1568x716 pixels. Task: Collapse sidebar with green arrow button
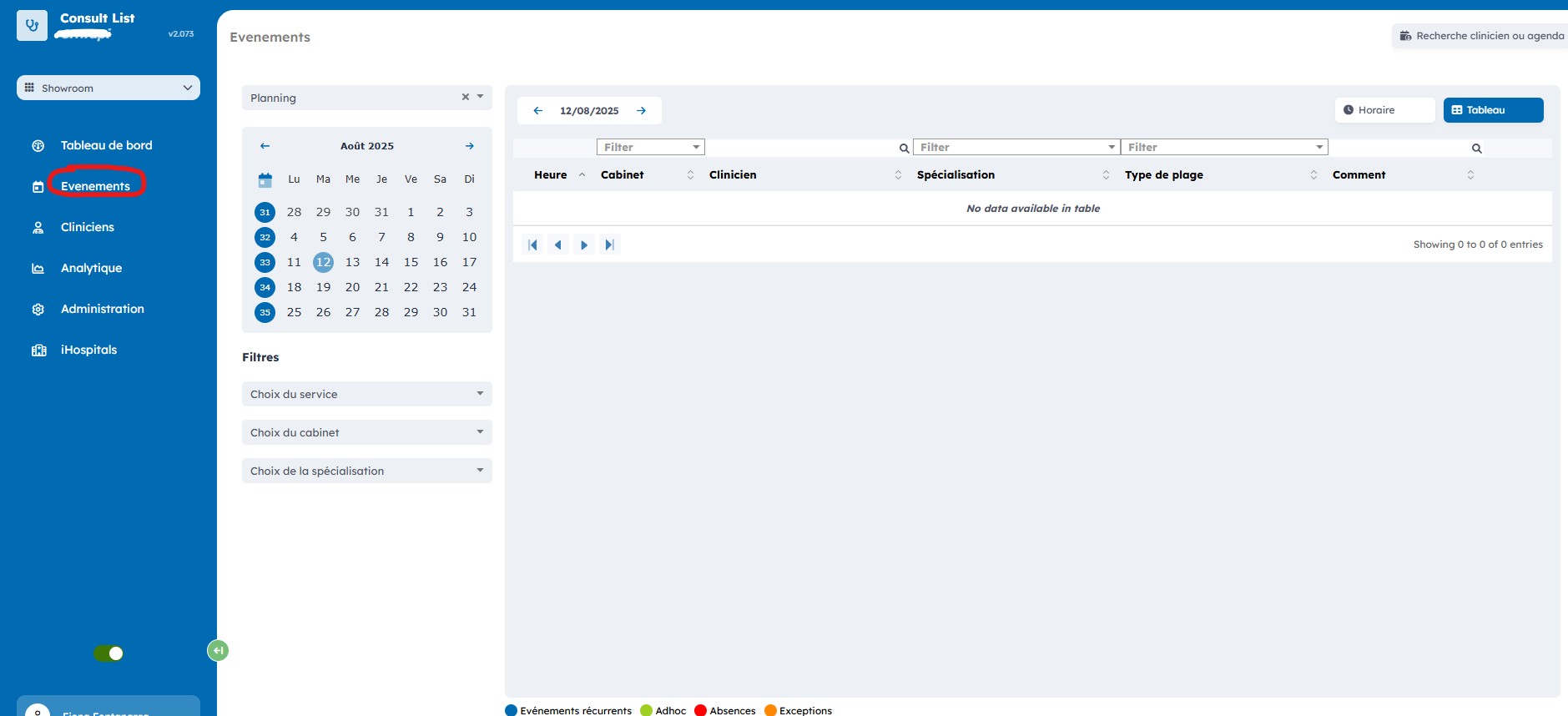[218, 651]
